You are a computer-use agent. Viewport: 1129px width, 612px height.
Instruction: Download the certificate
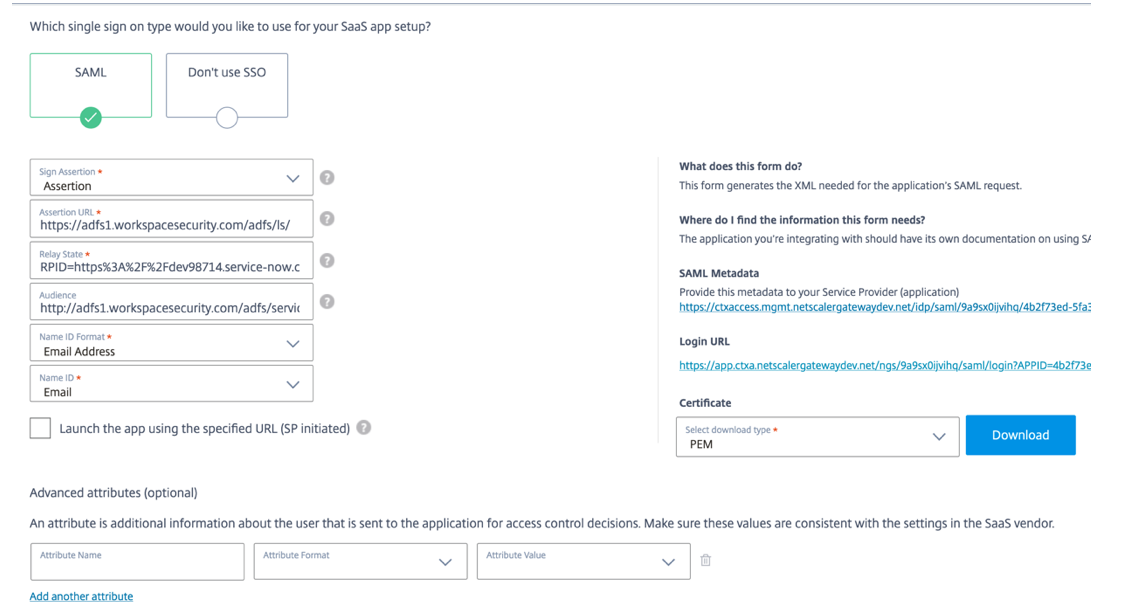coord(1020,436)
